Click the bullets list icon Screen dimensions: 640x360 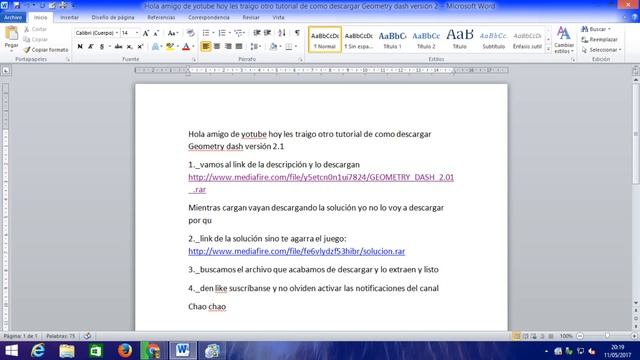206,33
